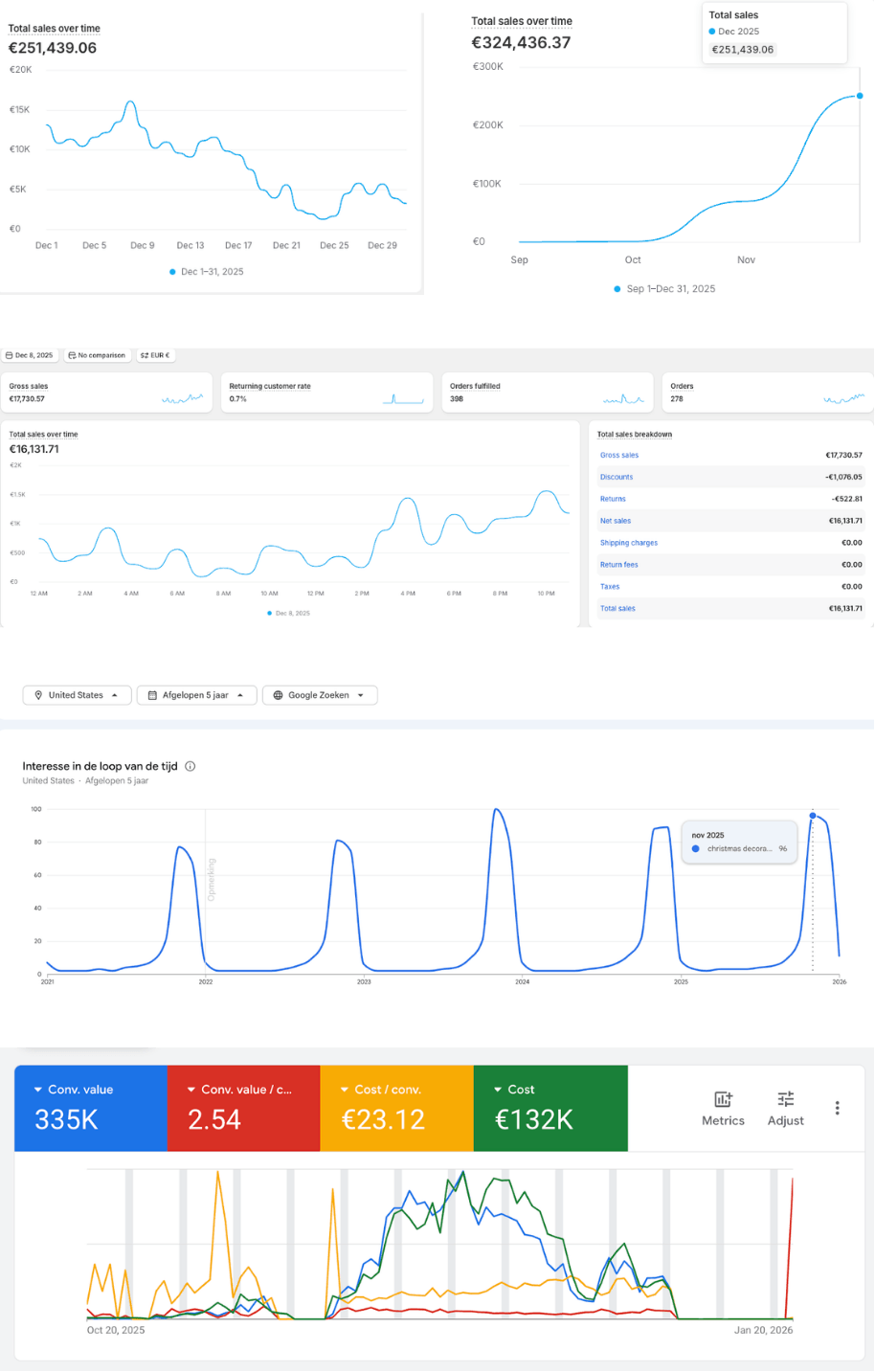Image resolution: width=875 pixels, height=1372 pixels.
Task: Click the -€522.81 returns amount
Action: click(846, 499)
